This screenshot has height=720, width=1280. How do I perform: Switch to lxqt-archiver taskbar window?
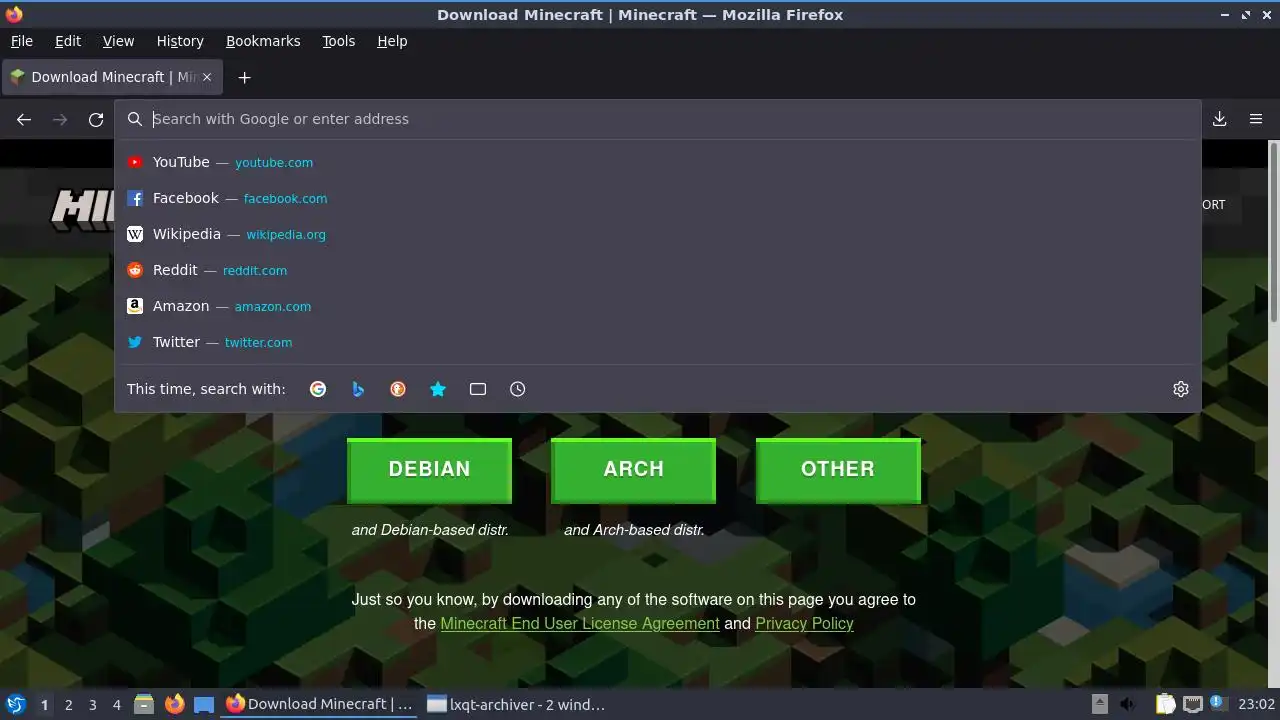click(x=516, y=704)
